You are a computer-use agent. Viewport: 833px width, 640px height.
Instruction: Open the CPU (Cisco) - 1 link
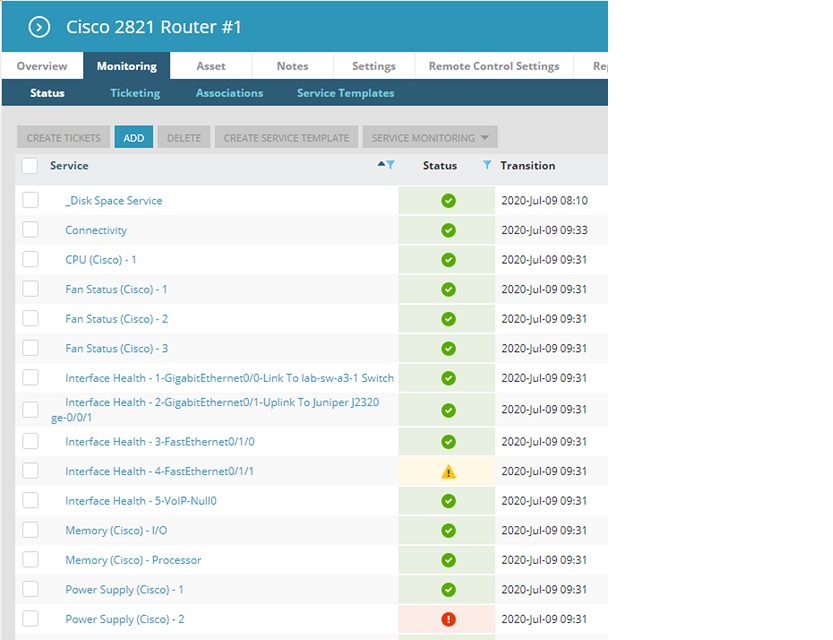101,260
